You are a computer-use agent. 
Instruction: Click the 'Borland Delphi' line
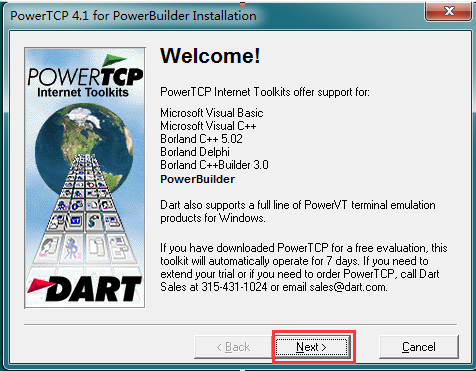point(195,152)
